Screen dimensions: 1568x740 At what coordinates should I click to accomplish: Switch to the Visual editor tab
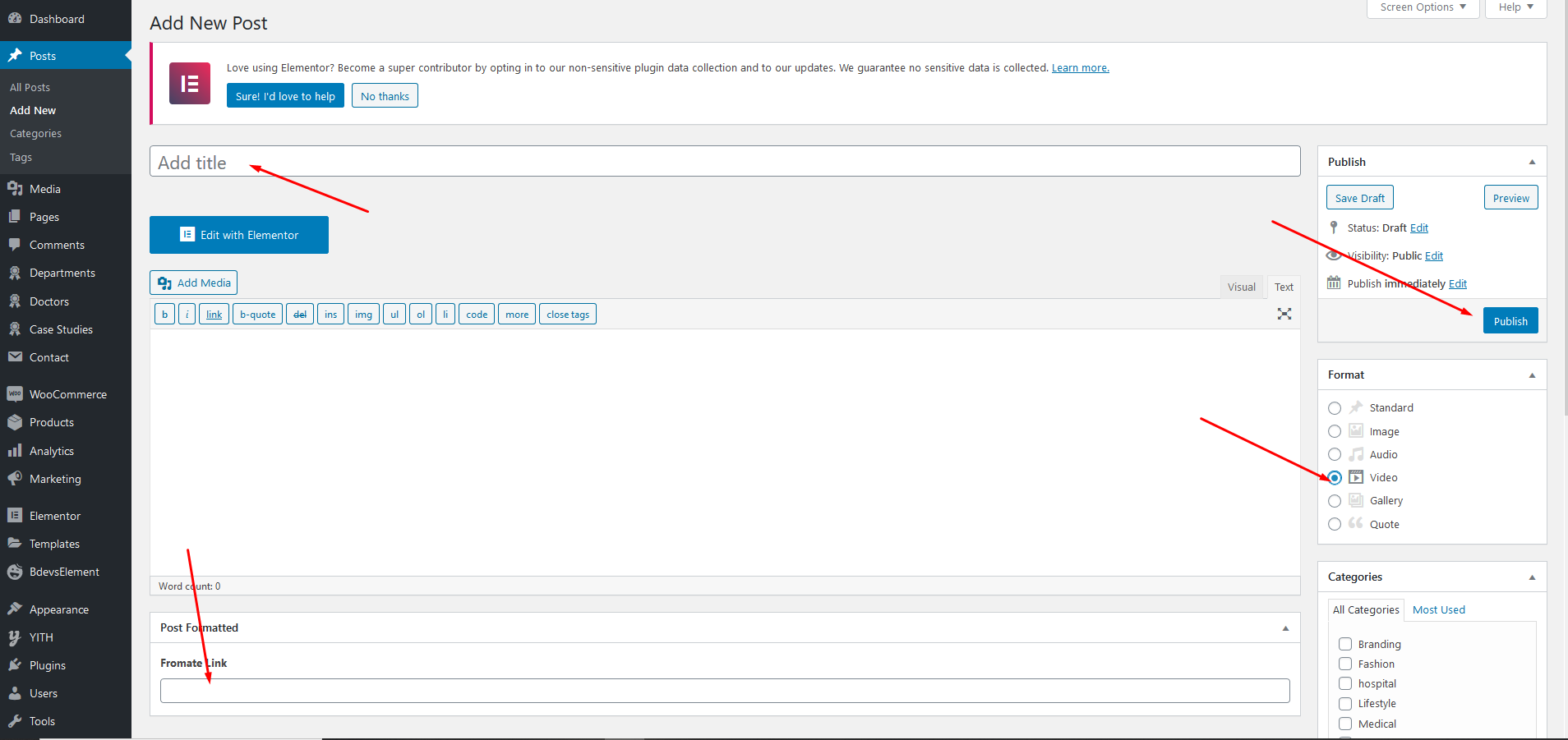click(x=1241, y=287)
